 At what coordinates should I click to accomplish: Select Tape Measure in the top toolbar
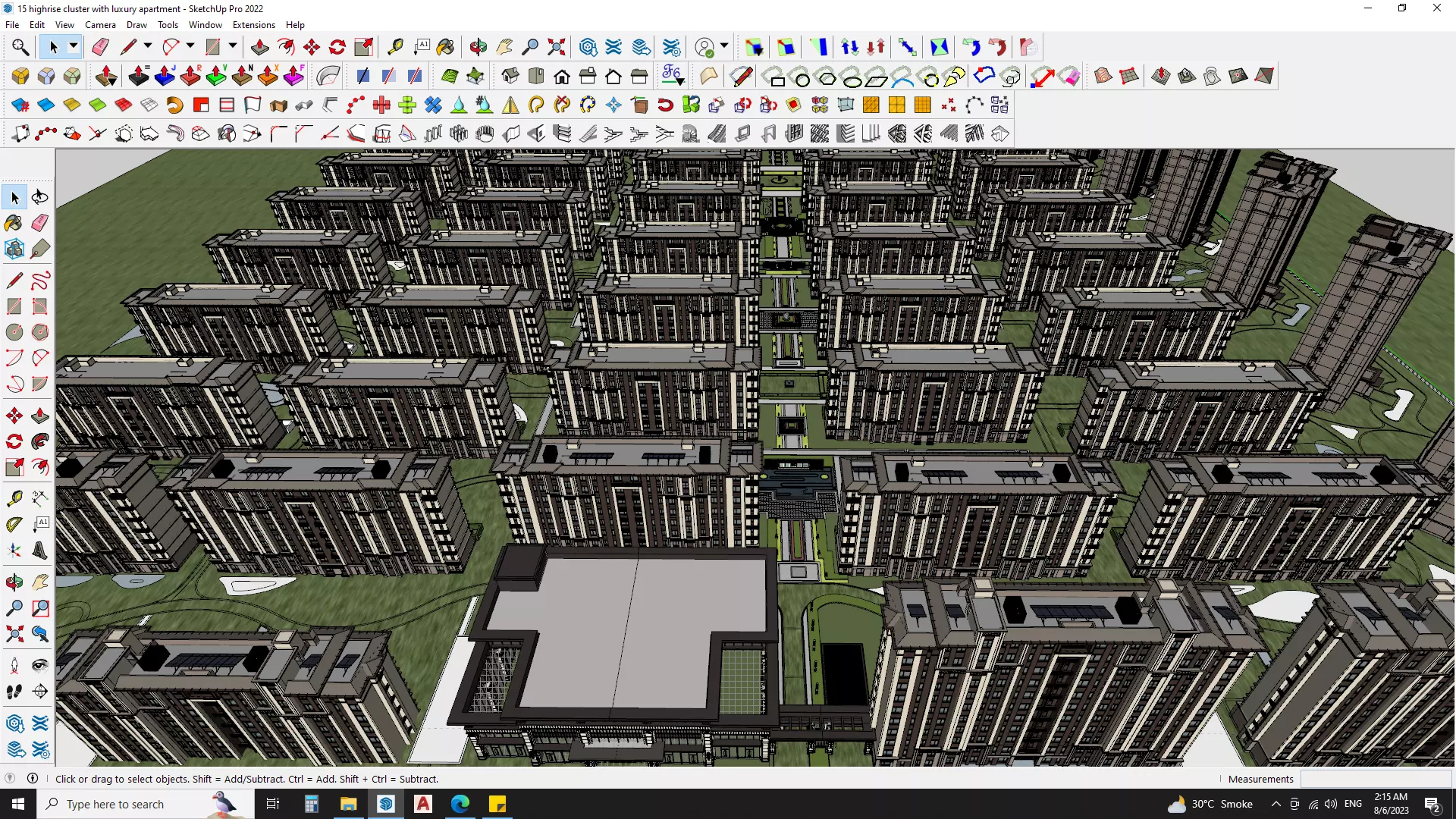pyautogui.click(x=395, y=47)
